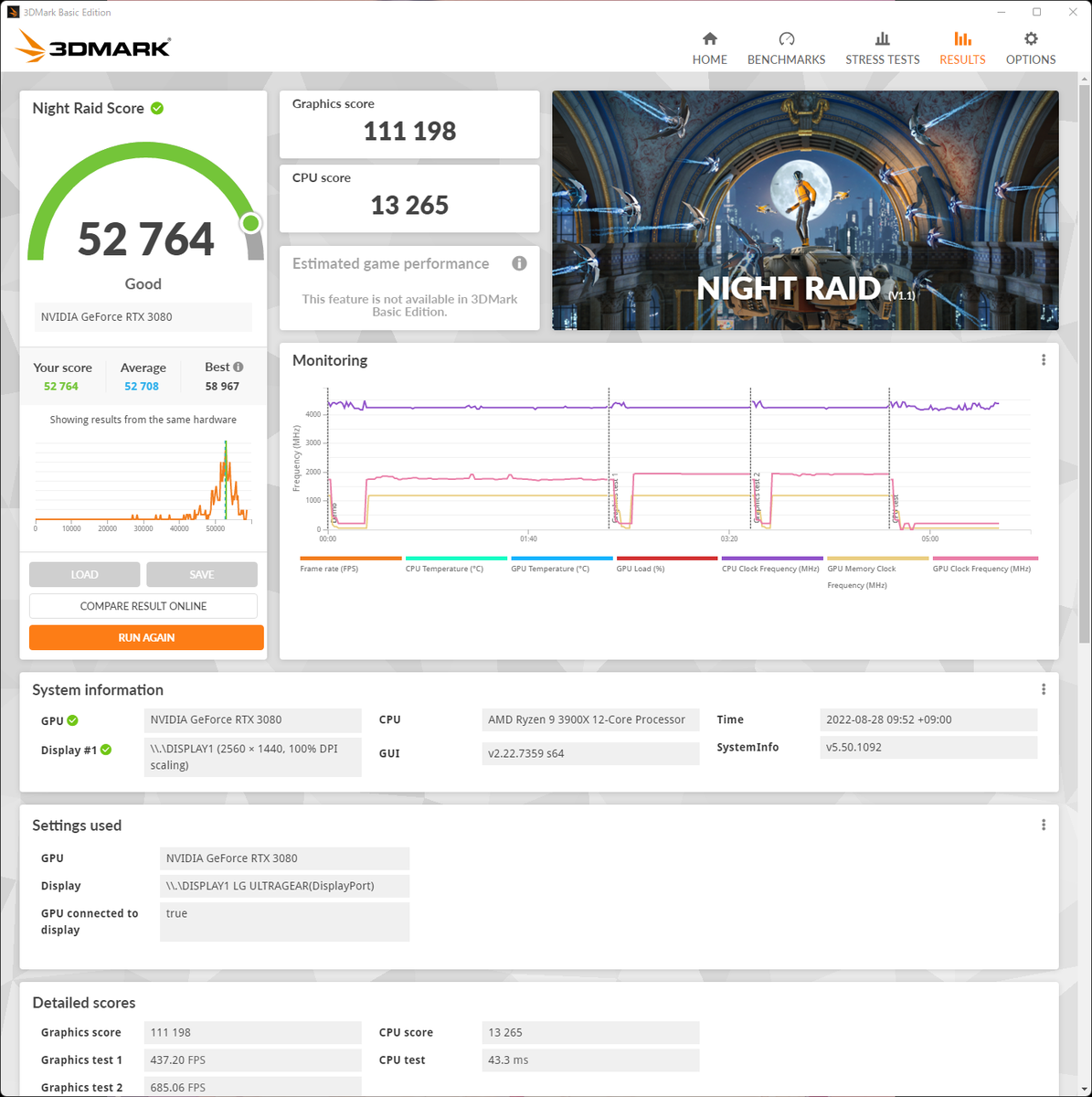Toggle the Frame rate (FPS) legend
The width and height of the screenshot is (1092, 1097).
click(350, 564)
